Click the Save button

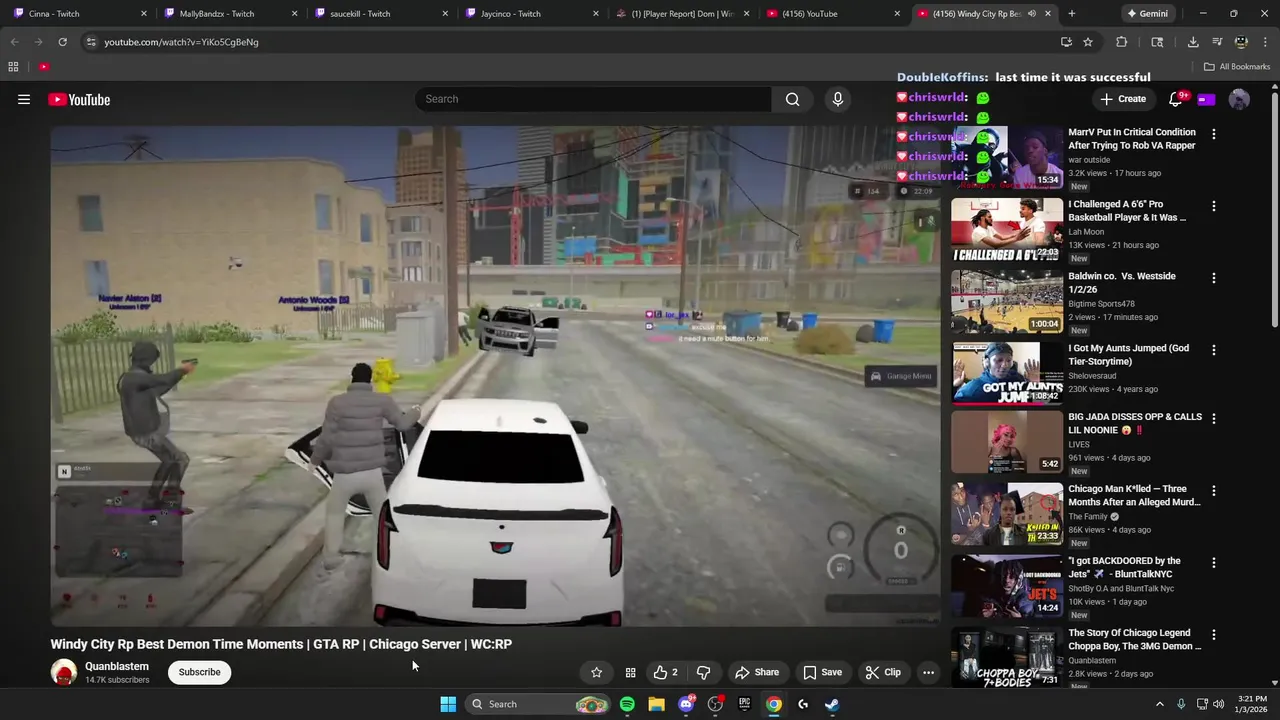click(823, 672)
